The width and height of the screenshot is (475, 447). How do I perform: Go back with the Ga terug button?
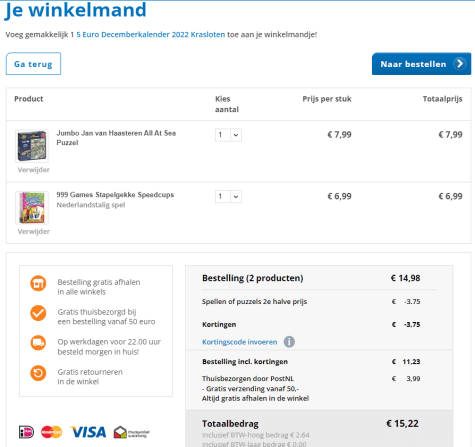(33, 64)
